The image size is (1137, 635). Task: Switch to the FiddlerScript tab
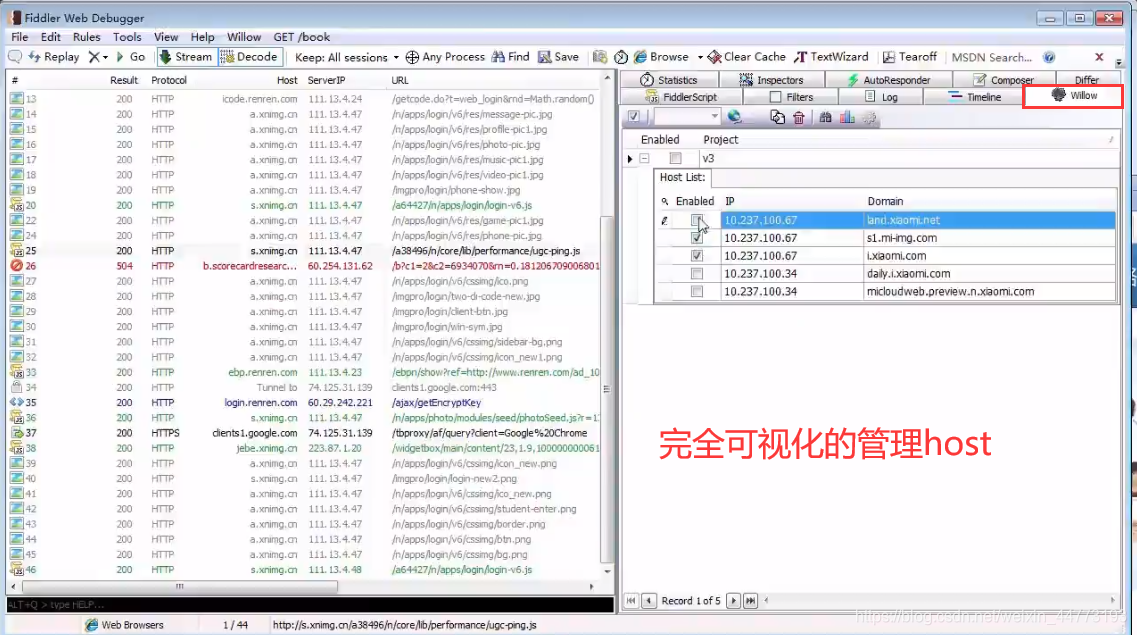681,97
